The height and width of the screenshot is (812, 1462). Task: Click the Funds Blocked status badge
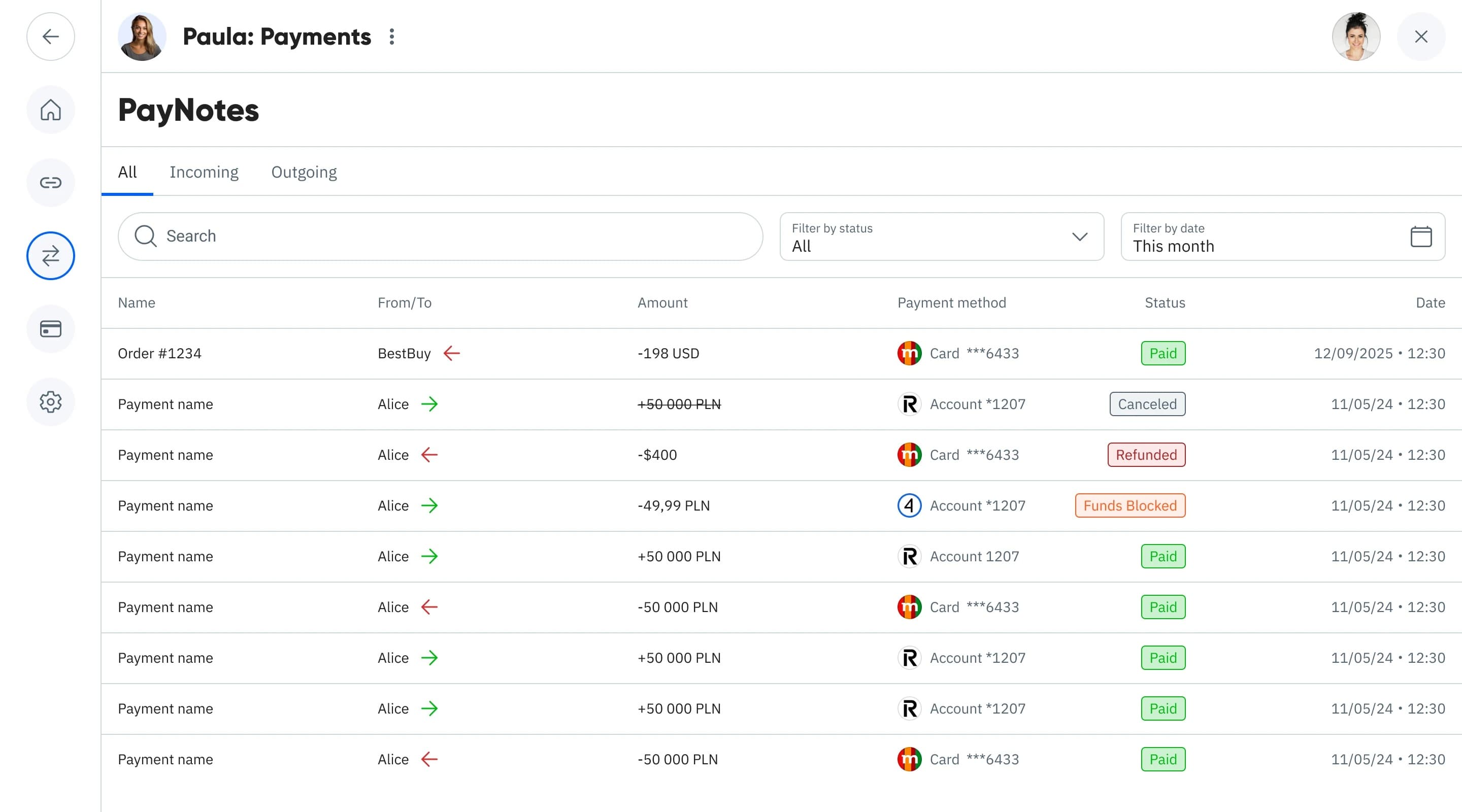1129,505
